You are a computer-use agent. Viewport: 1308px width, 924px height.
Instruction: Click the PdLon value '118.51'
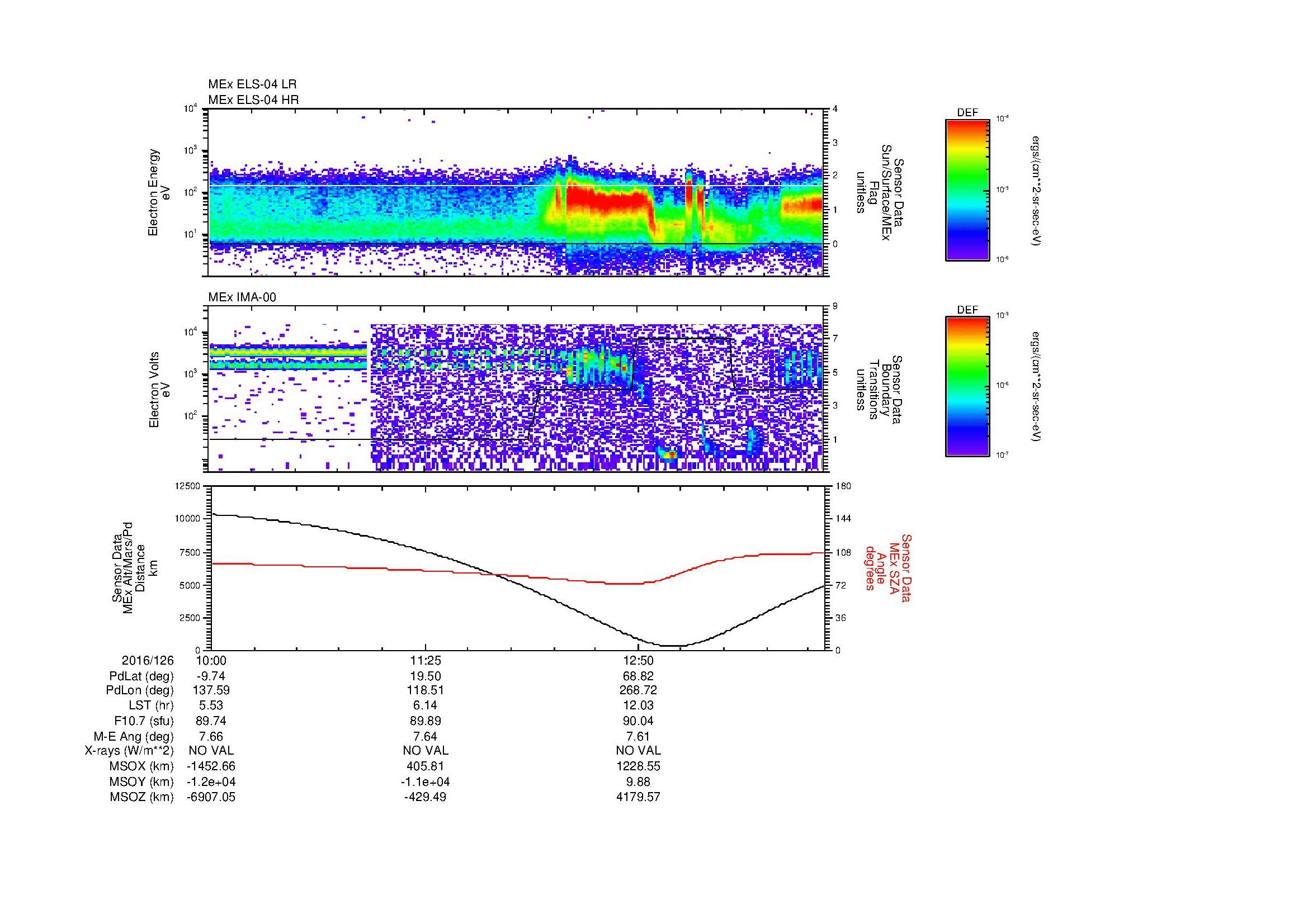pyautogui.click(x=425, y=690)
